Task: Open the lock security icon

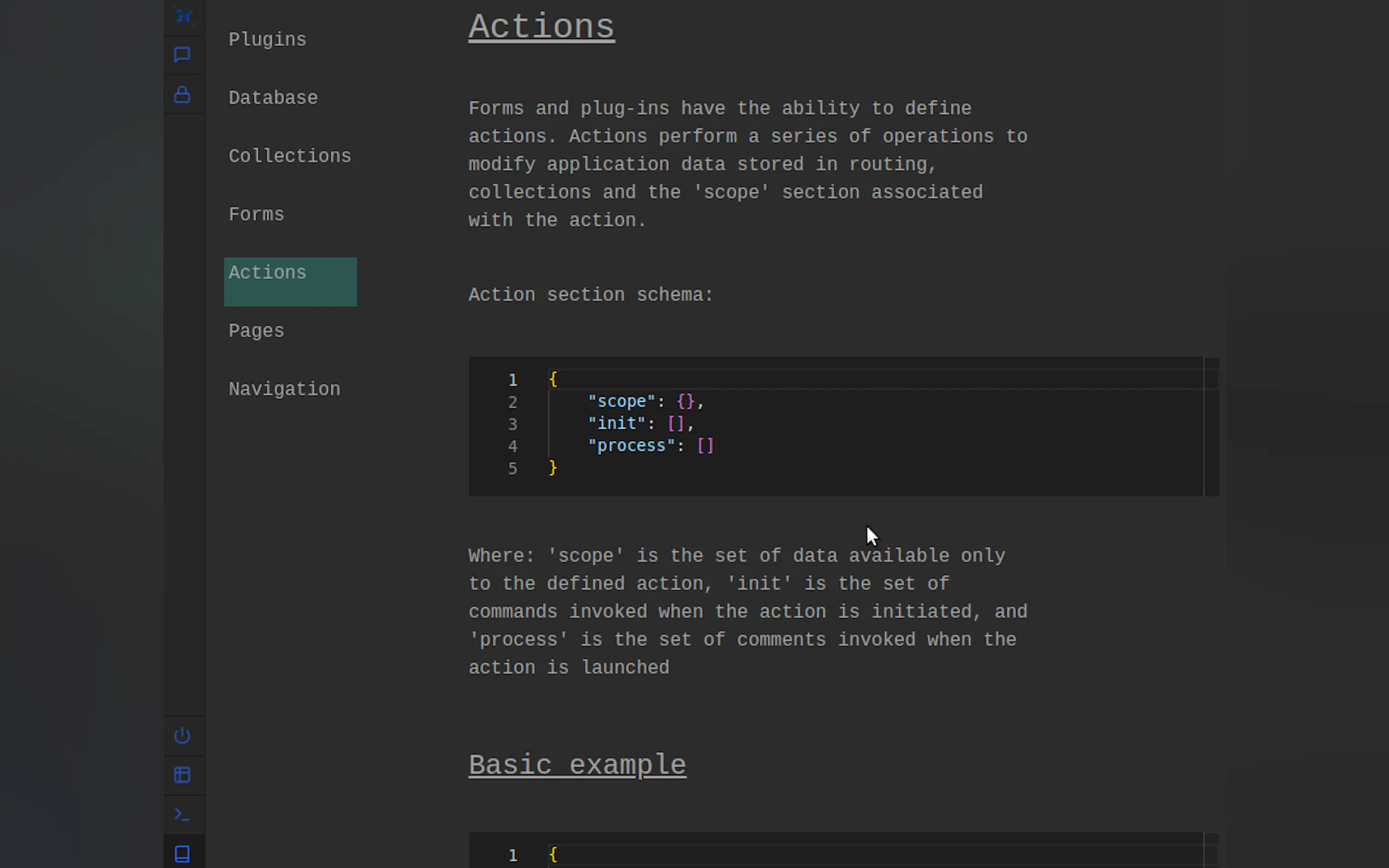Action: click(182, 95)
